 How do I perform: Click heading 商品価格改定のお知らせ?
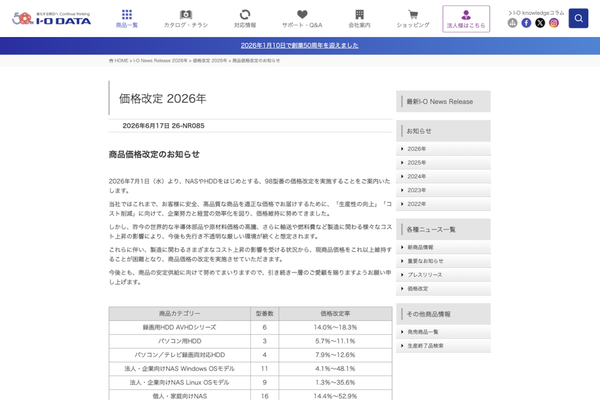point(154,154)
